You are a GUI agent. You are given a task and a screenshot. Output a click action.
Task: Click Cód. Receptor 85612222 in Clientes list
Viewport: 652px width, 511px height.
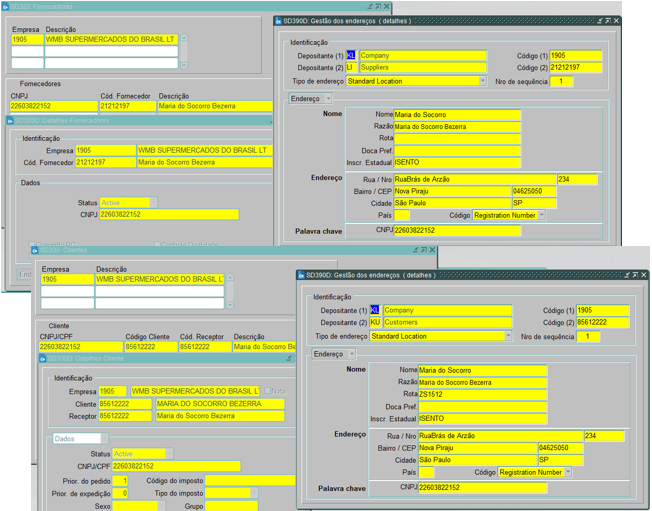click(x=205, y=346)
